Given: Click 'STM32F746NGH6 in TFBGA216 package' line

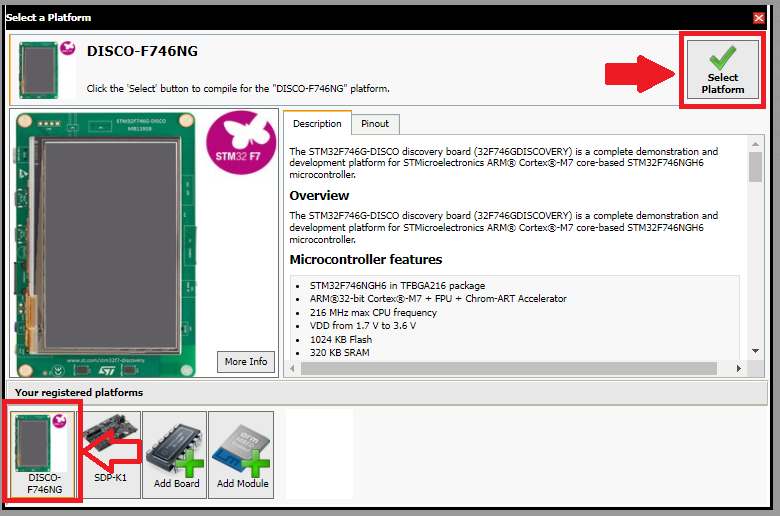Looking at the screenshot, I should coord(397,286).
